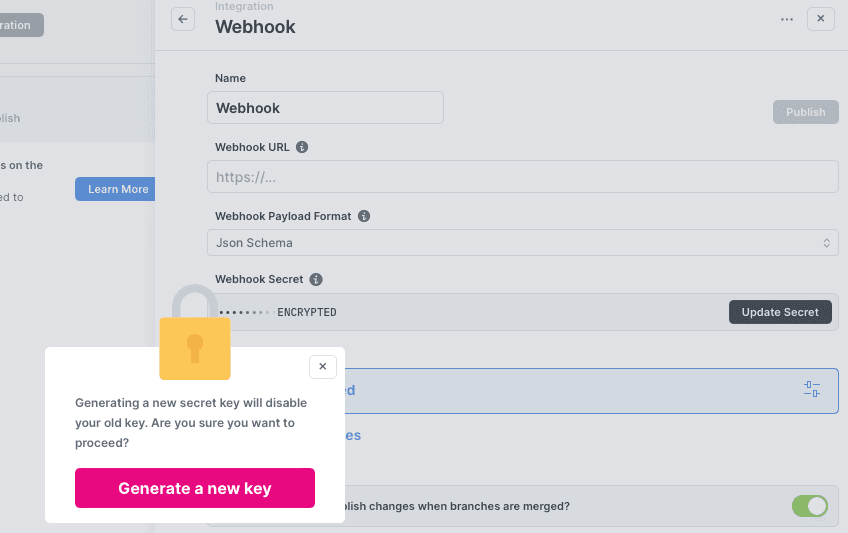848x533 pixels.
Task: Click the Webhook Secret info icon
Action: [316, 280]
